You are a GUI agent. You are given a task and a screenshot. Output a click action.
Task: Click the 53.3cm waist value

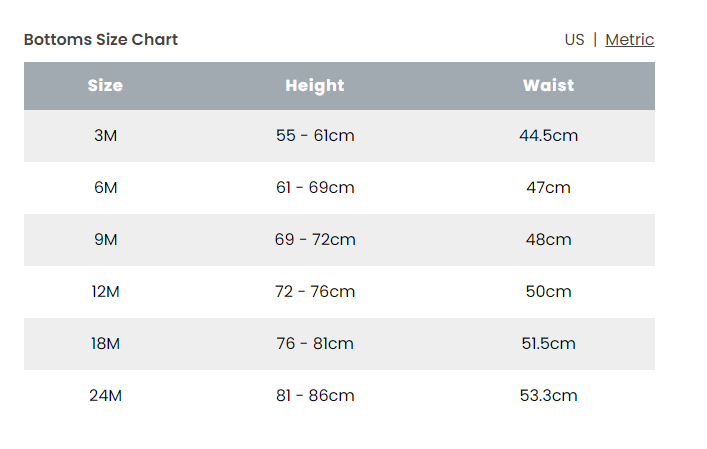(x=548, y=396)
